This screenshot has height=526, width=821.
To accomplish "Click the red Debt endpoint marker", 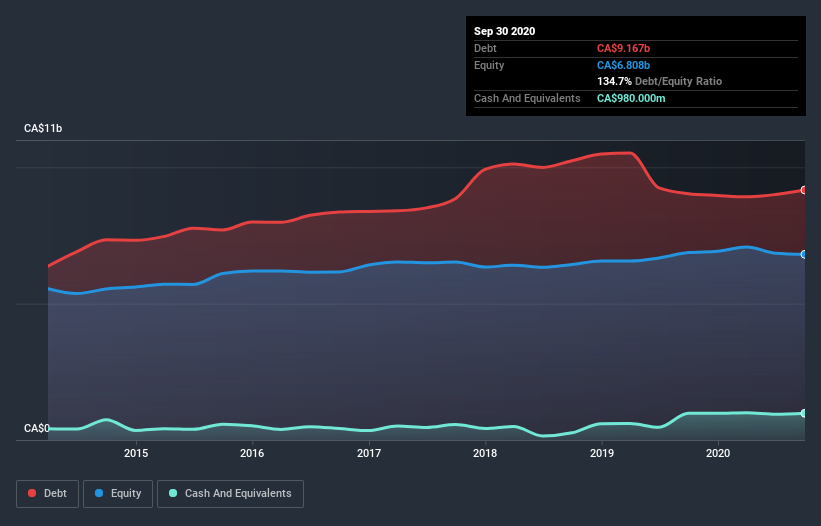I will [804, 190].
